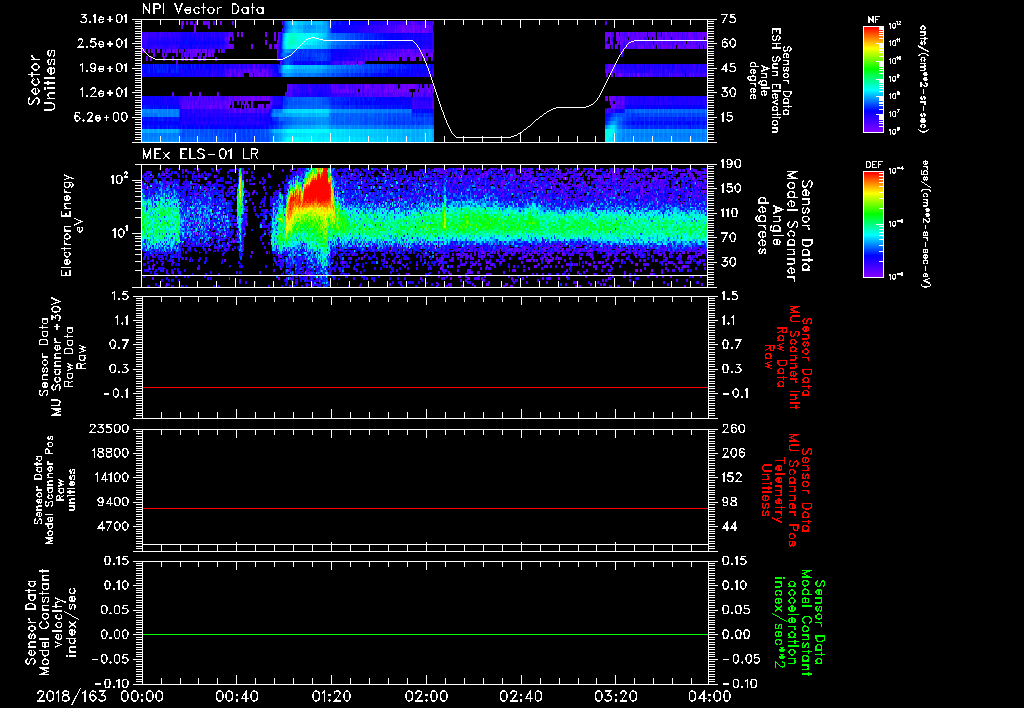
Task: Click the red line in Scanner Pos panel
Action: click(x=424, y=508)
